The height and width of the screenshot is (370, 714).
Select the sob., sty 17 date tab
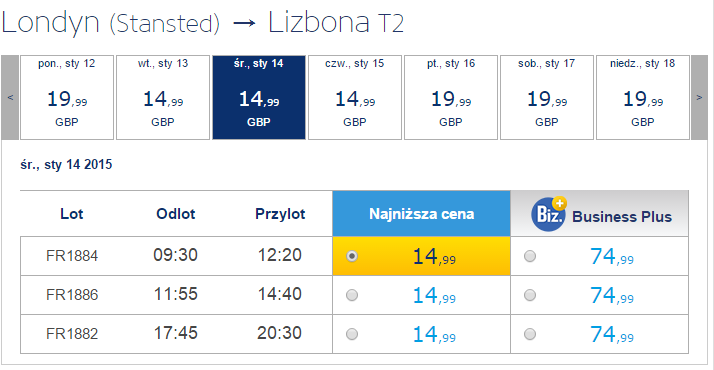click(547, 97)
